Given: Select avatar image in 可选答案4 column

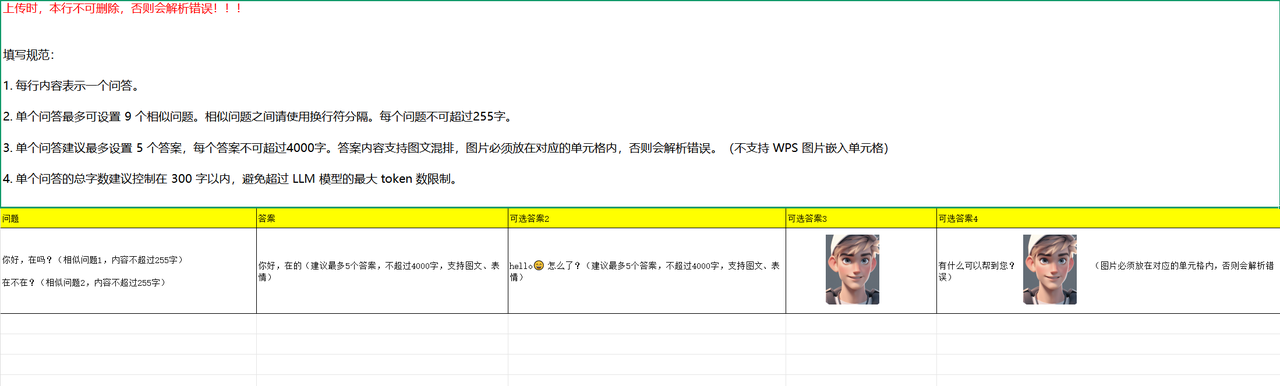Looking at the screenshot, I should [1049, 270].
